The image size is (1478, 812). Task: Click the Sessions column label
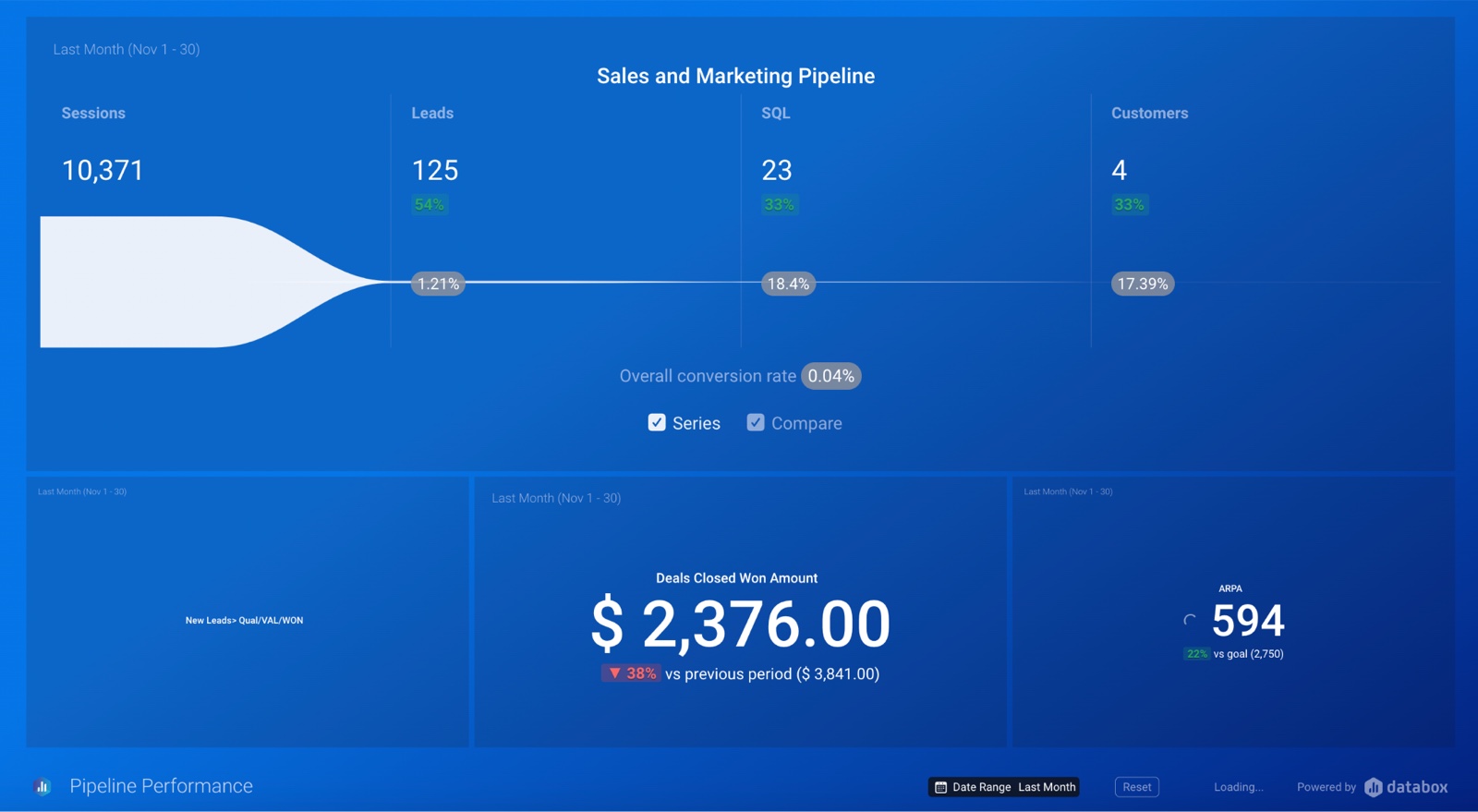click(x=93, y=113)
